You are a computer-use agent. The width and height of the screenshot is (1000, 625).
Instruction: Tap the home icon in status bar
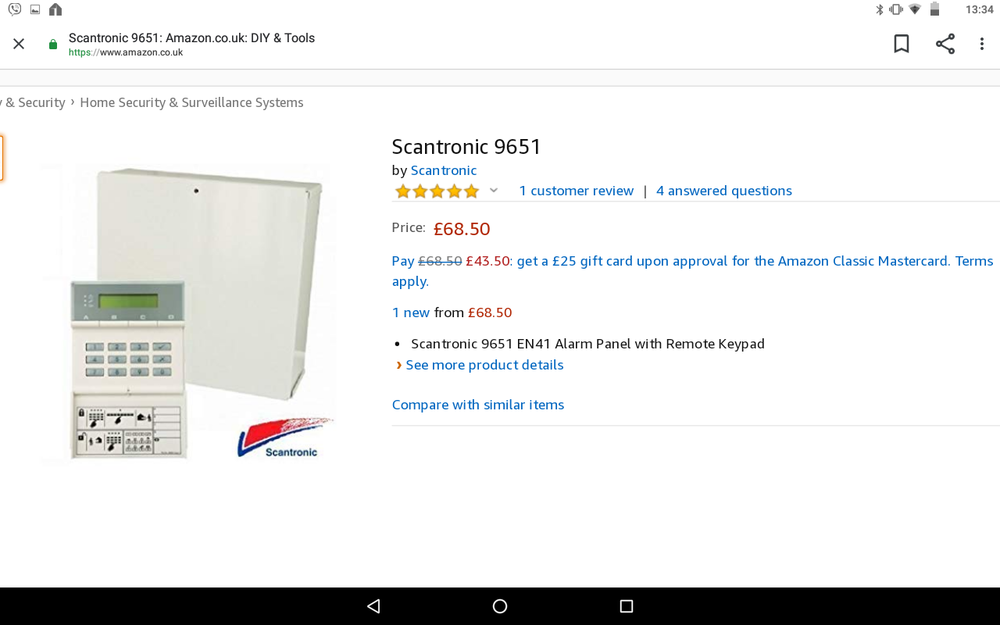click(x=55, y=10)
